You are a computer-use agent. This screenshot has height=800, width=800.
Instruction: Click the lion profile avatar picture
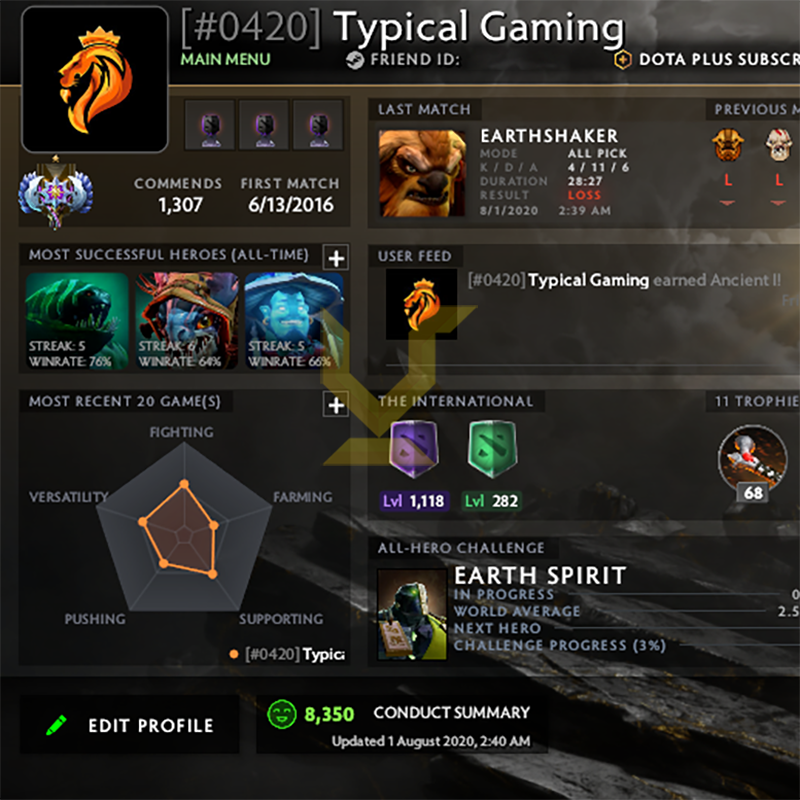click(95, 80)
